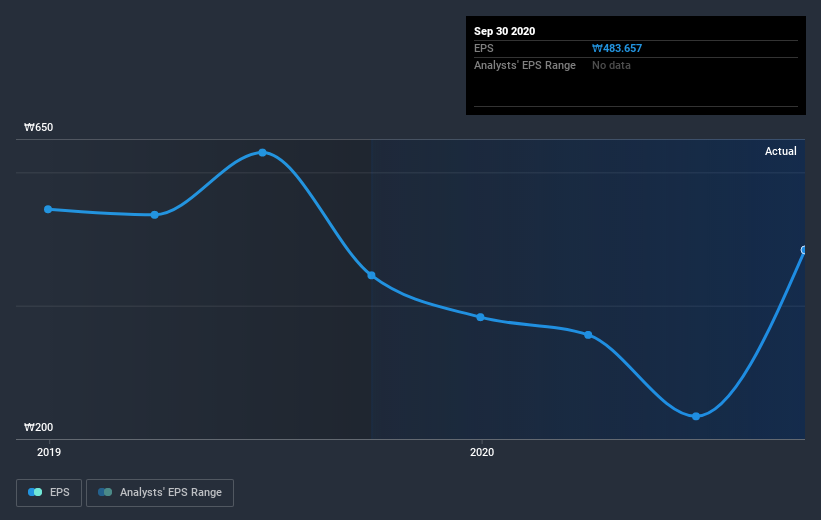The height and width of the screenshot is (520, 821).
Task: Click the Analysts' EPS Range color icon
Action: click(x=105, y=492)
